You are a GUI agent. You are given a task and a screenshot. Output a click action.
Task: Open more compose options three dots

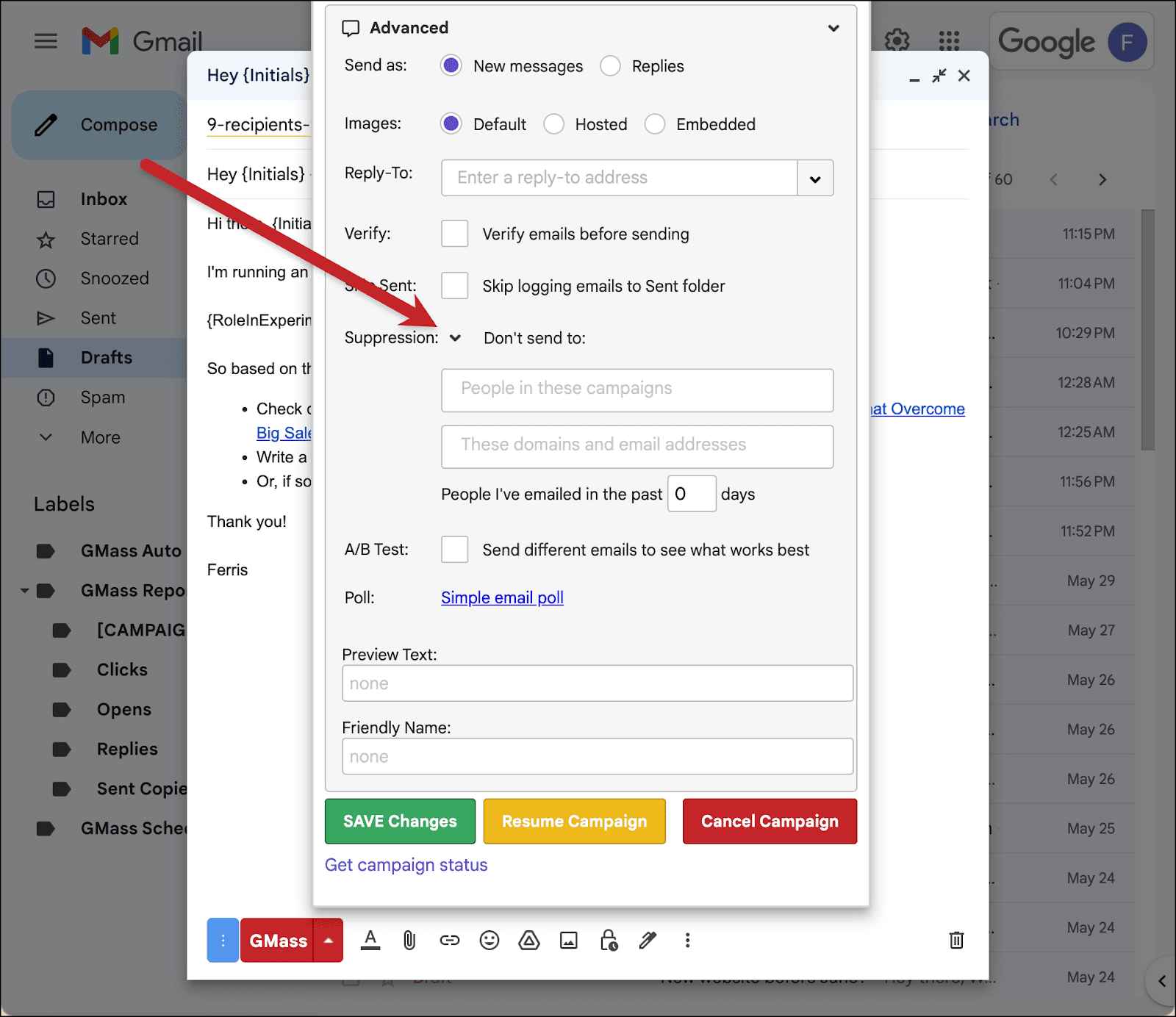687,940
